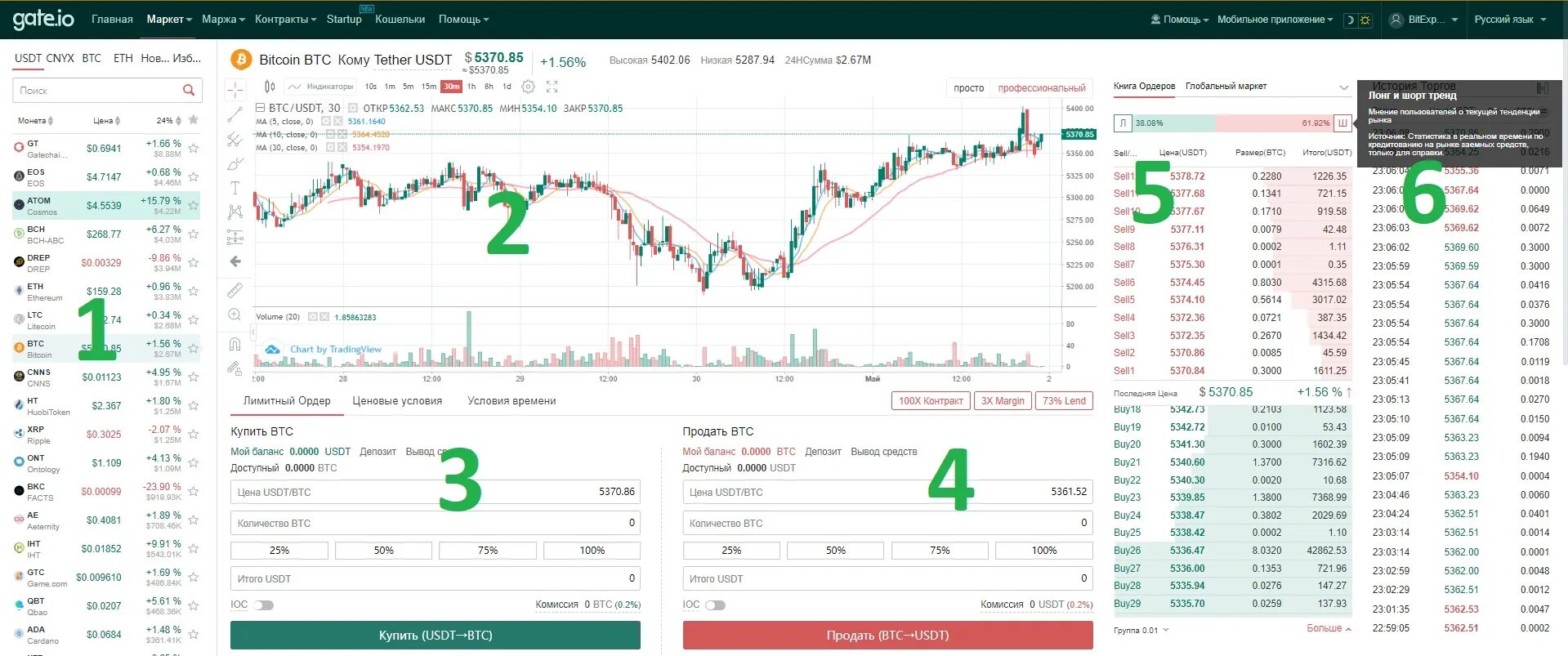Open the Русский язык language dropdown
Image resolution: width=1568 pixels, height=656 pixels.
click(1510, 20)
